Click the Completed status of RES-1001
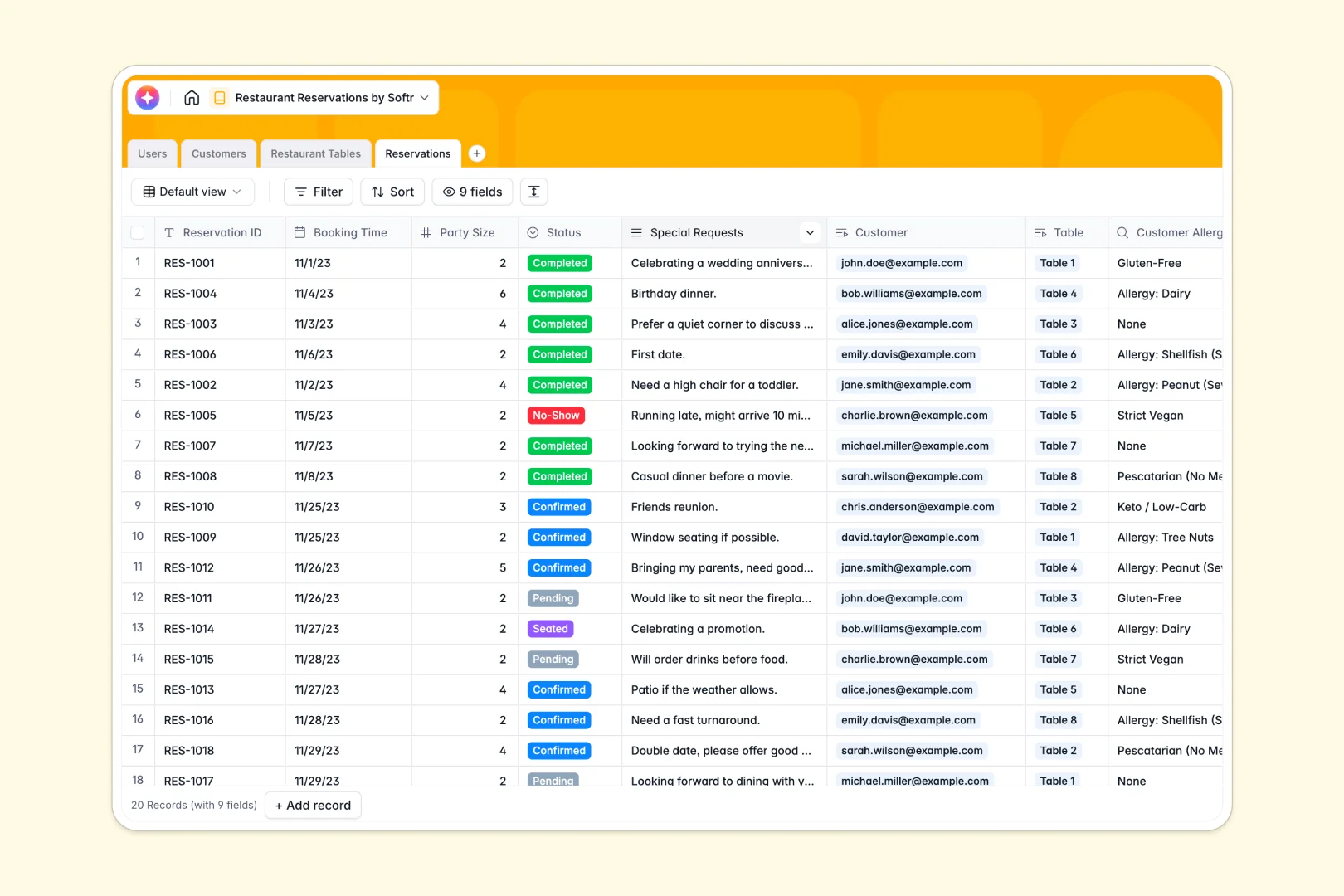The width and height of the screenshot is (1344, 896). coord(560,263)
